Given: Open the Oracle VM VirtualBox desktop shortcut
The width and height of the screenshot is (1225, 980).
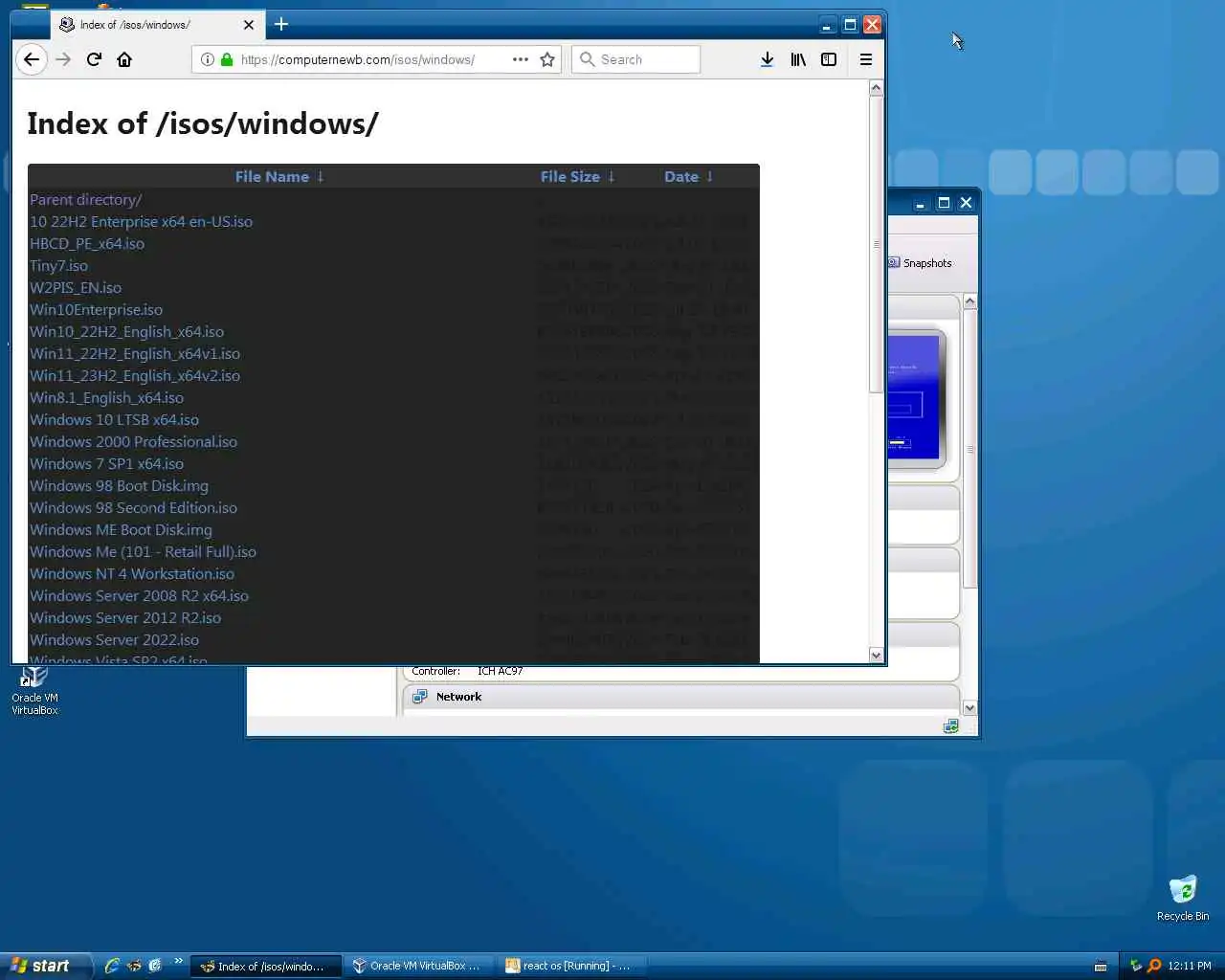Looking at the screenshot, I should point(34,689).
